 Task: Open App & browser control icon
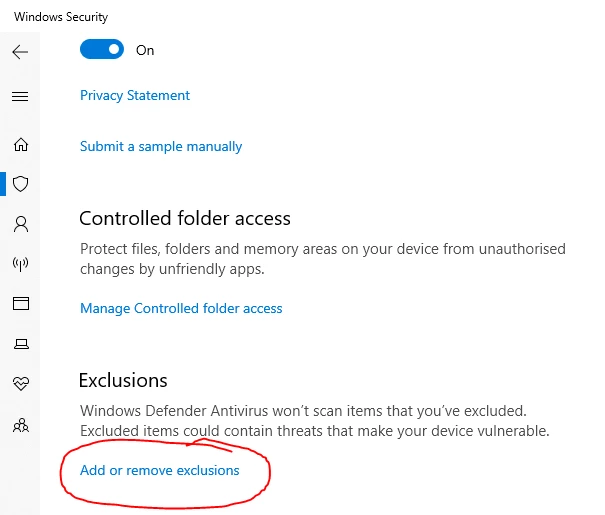pos(21,304)
